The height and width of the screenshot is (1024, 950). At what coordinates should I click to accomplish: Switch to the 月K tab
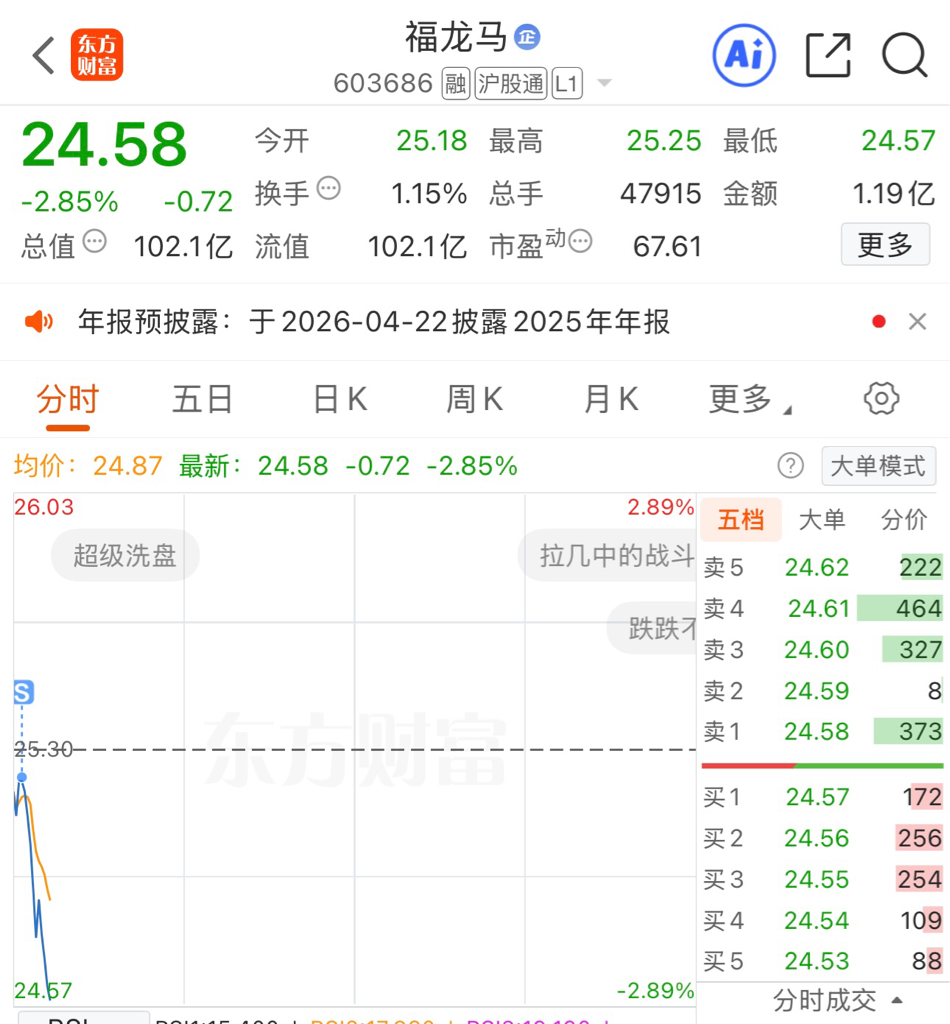pos(611,400)
